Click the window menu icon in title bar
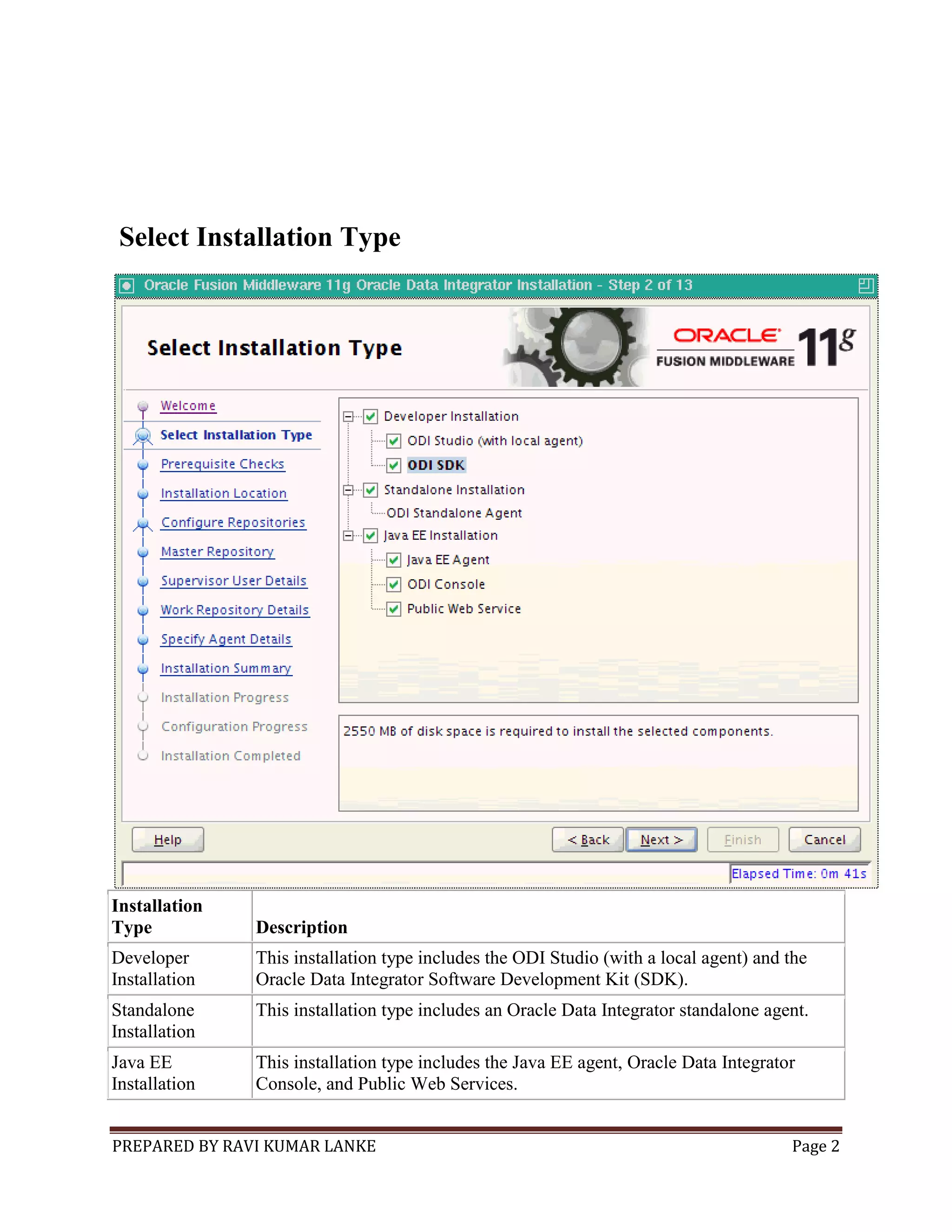The height and width of the screenshot is (1232, 952). tap(127, 286)
